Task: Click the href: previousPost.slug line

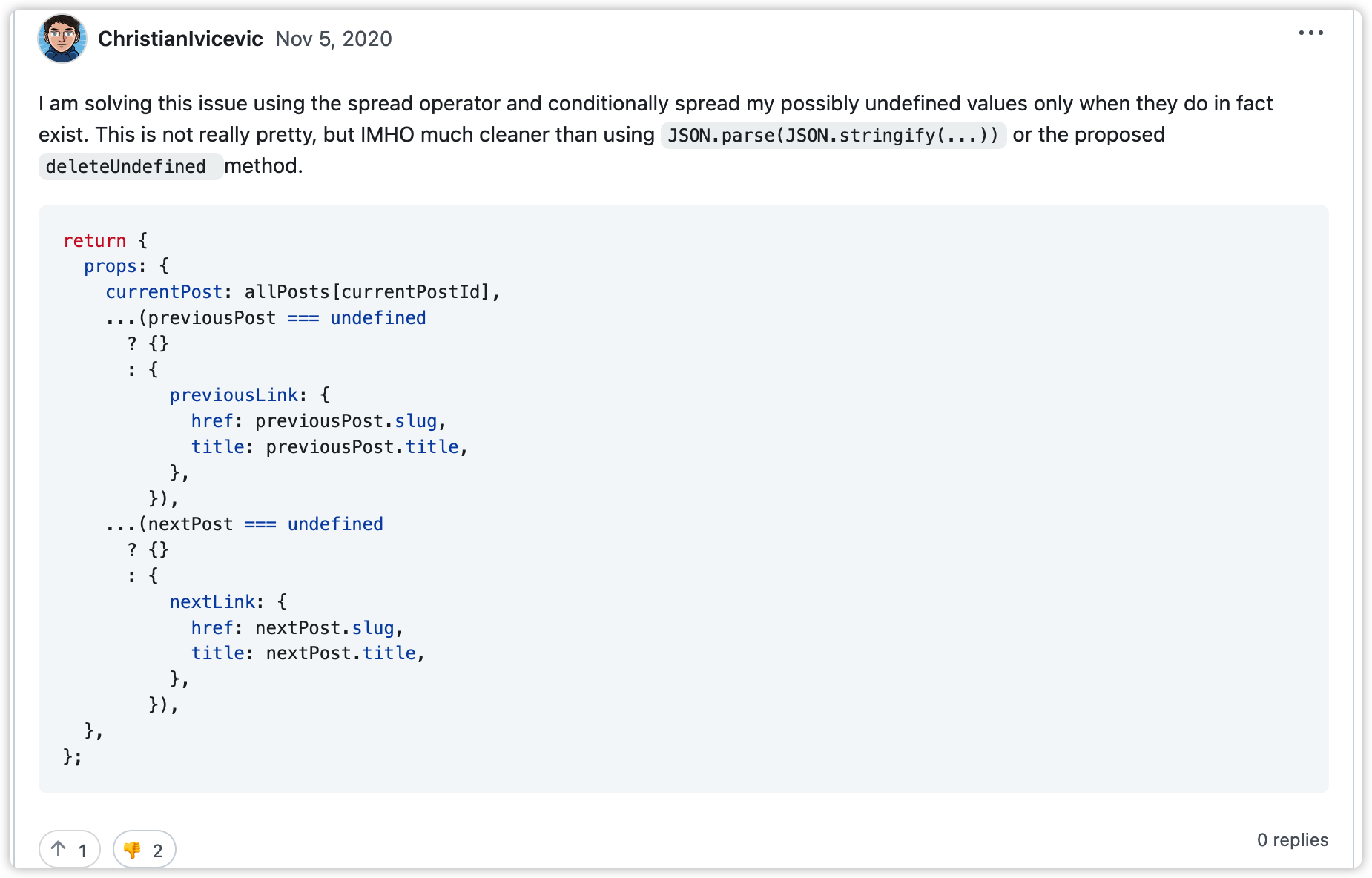Action: coord(319,421)
